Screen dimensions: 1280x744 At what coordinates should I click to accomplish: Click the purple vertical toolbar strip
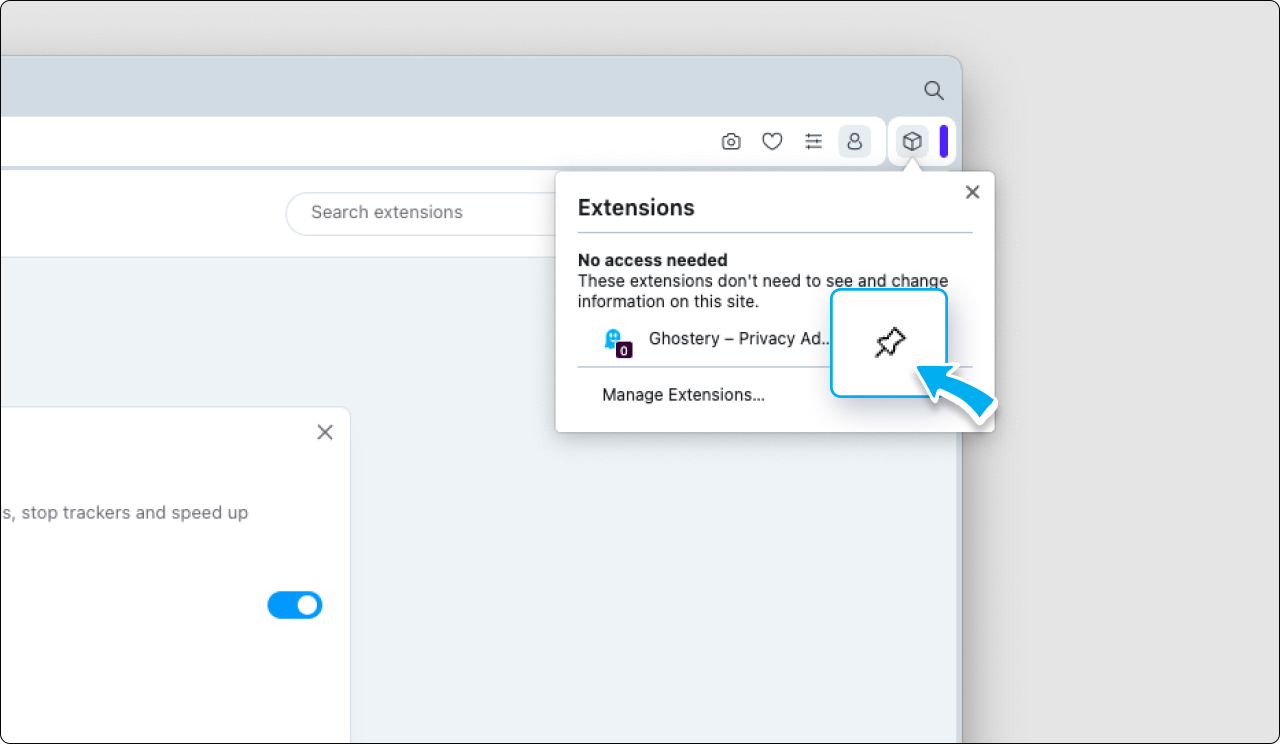point(945,141)
